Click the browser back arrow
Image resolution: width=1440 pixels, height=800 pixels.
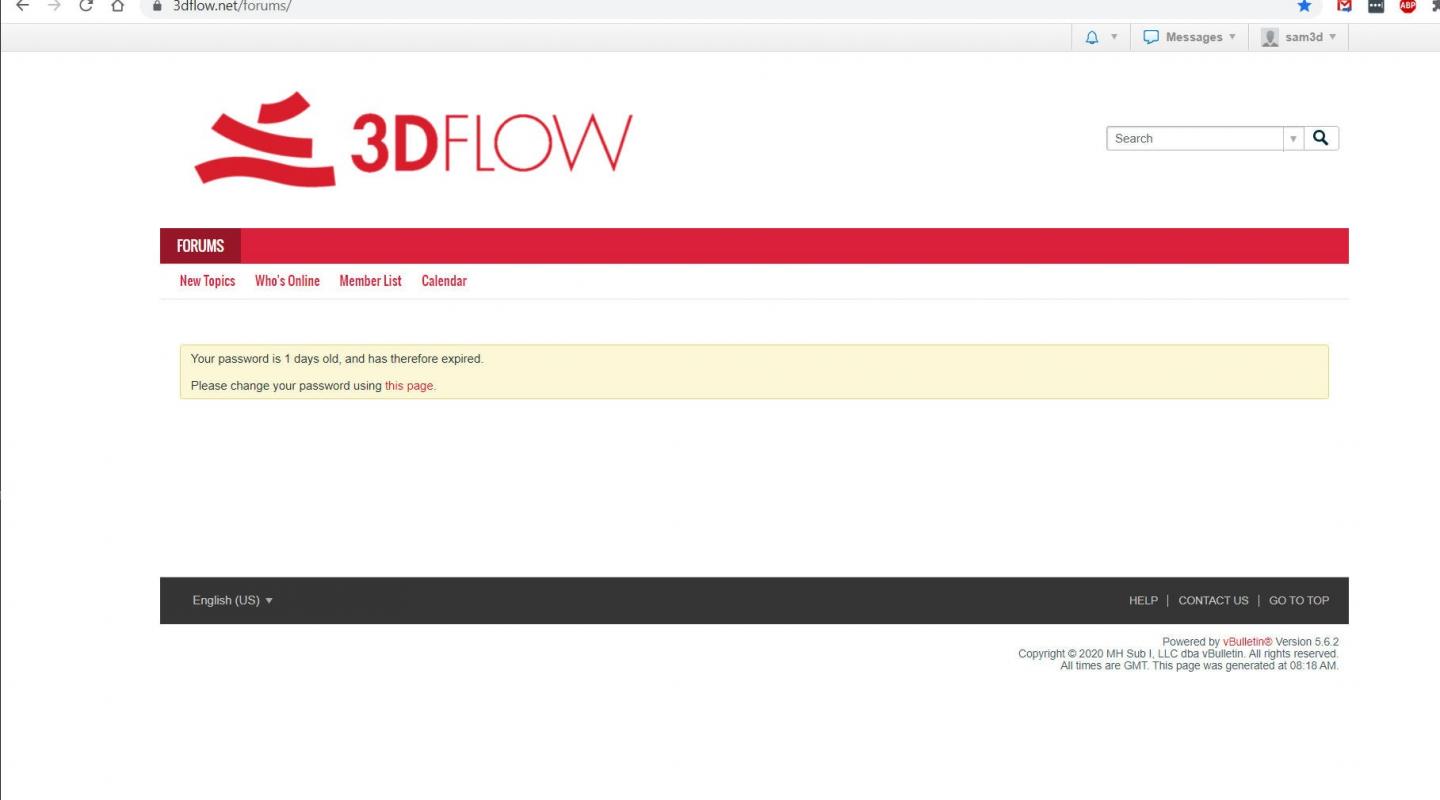tap(22, 6)
